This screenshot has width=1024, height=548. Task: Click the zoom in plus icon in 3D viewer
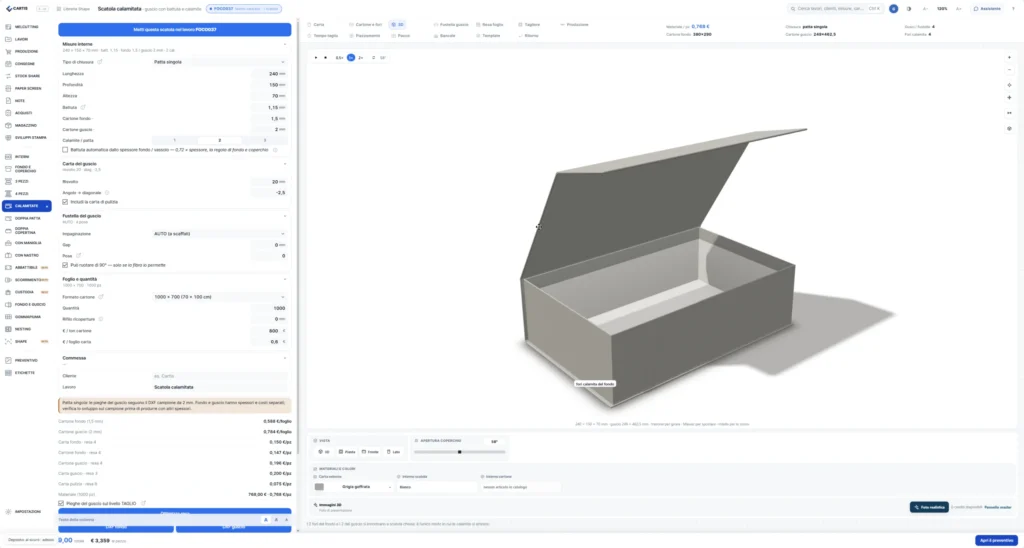pos(1010,58)
